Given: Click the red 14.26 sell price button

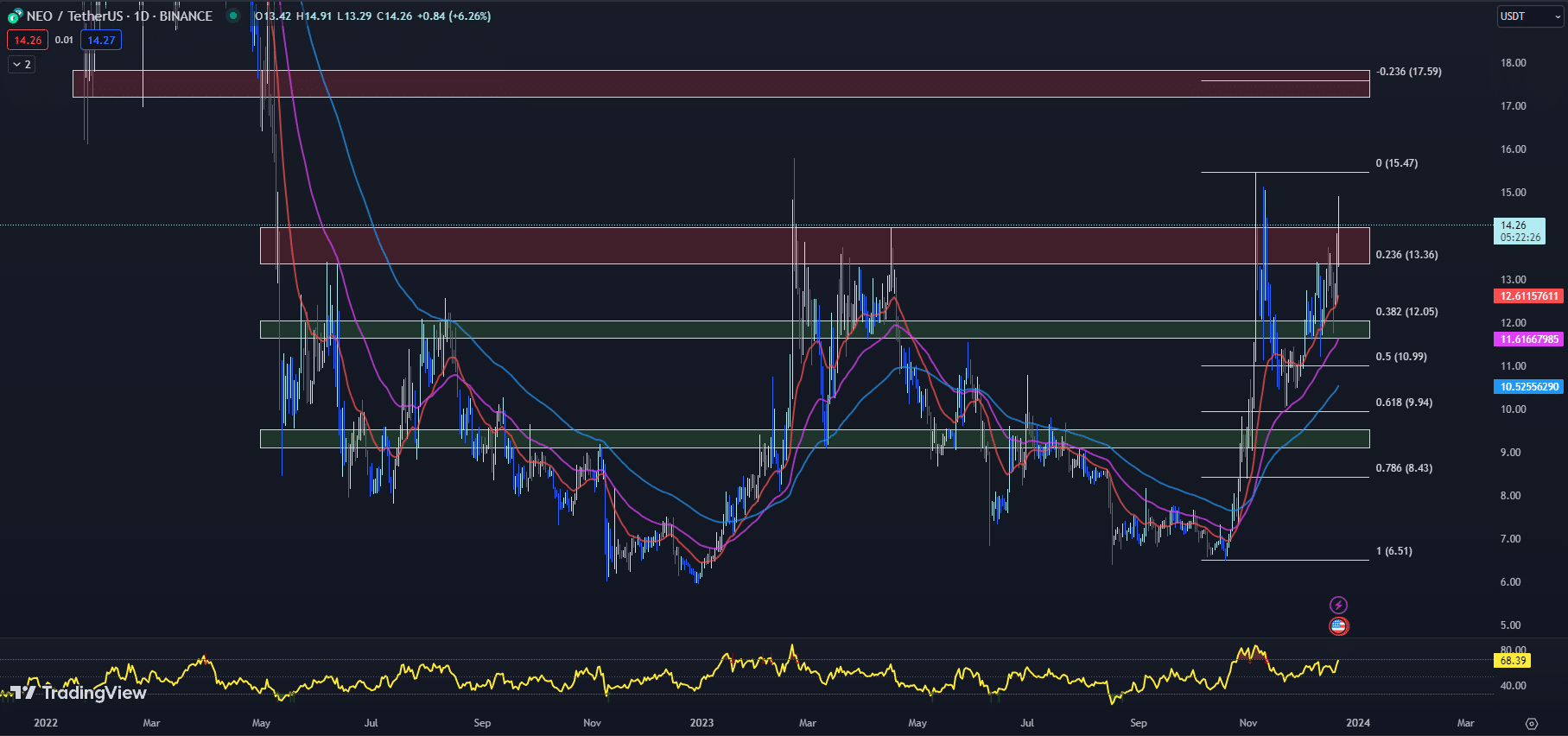Looking at the screenshot, I should [x=28, y=40].
